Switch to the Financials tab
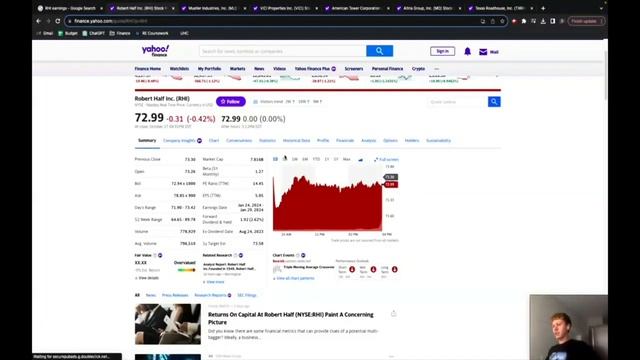This screenshot has height=360, width=640. [x=345, y=140]
